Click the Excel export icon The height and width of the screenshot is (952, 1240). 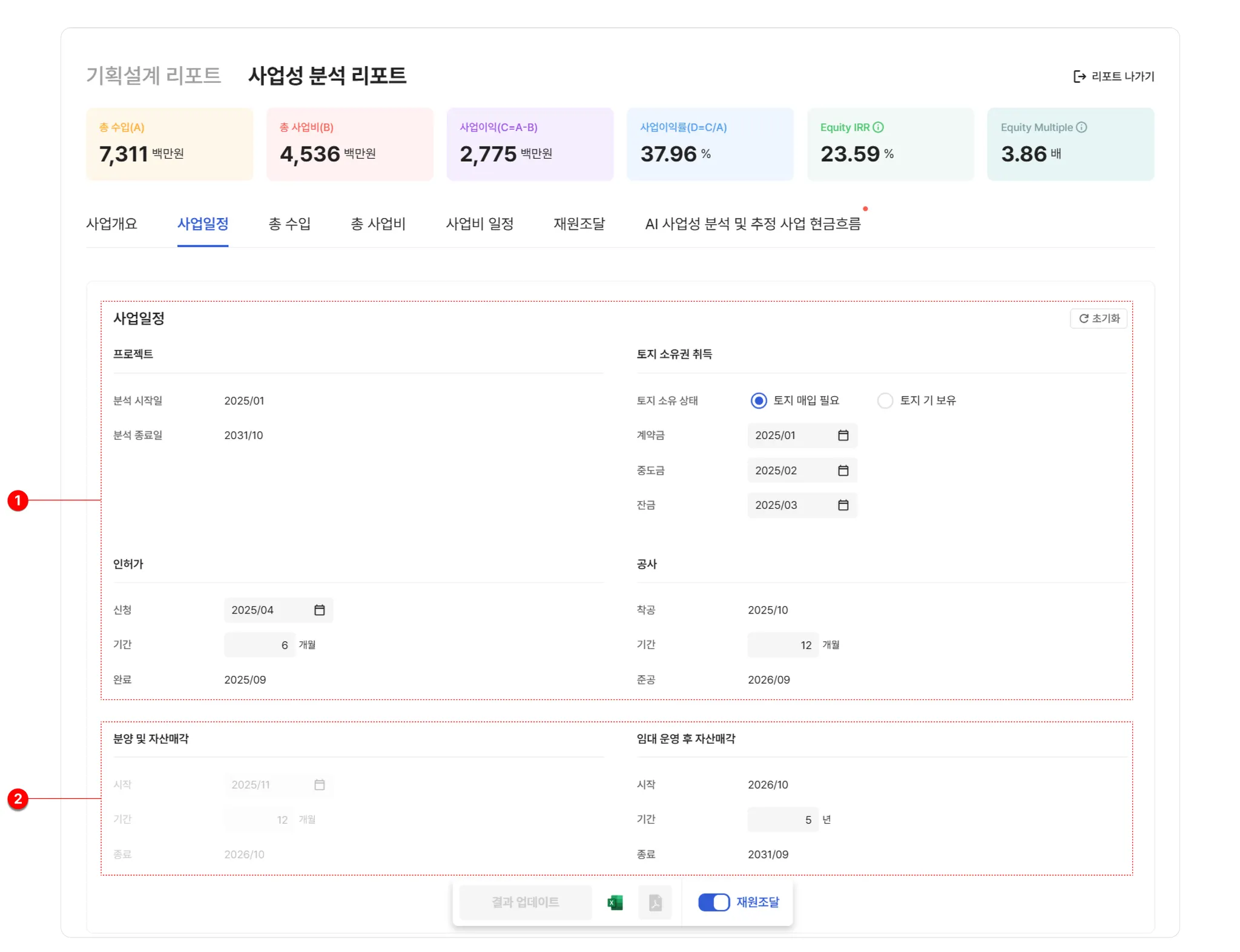click(615, 902)
